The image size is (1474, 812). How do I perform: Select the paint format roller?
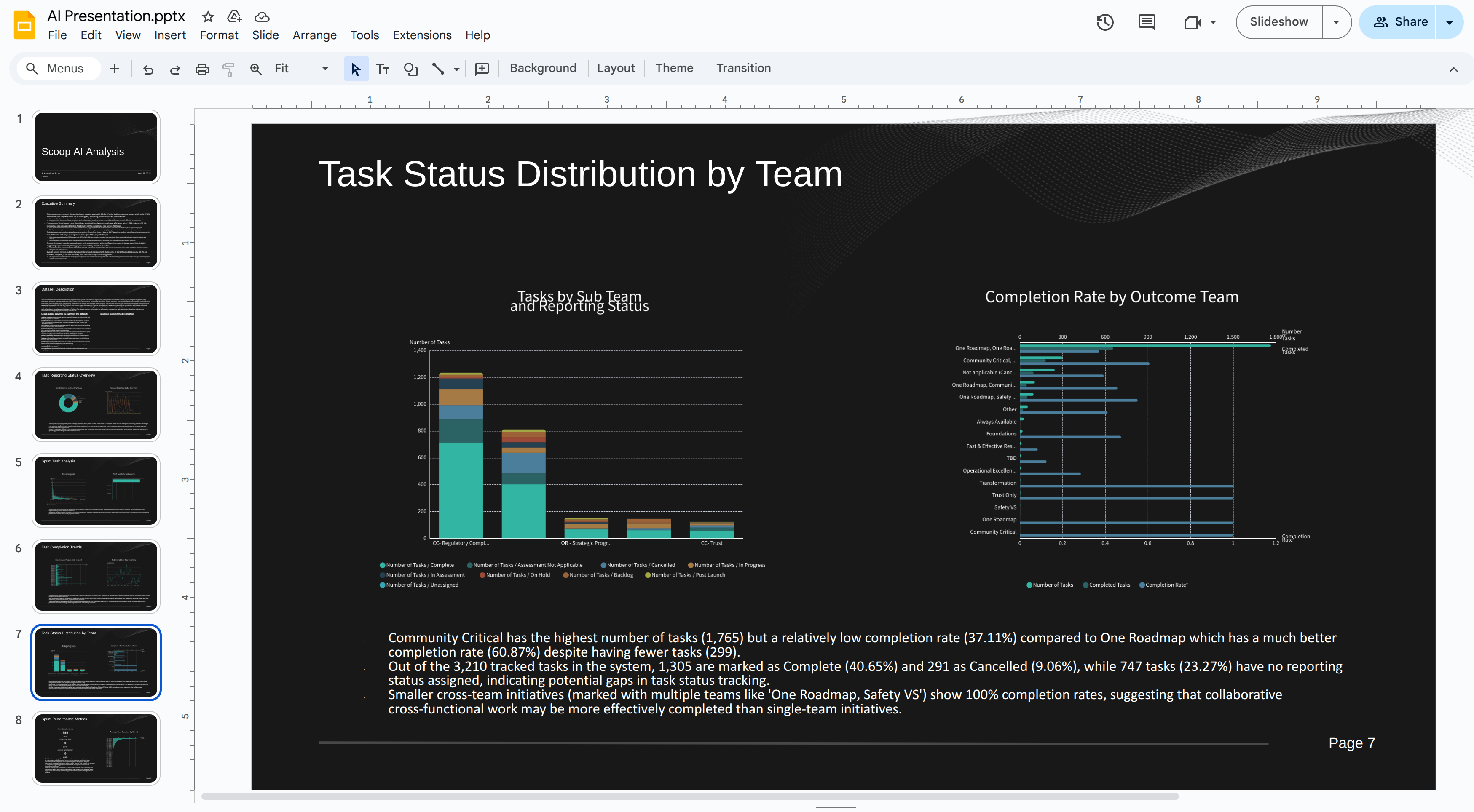pyautogui.click(x=228, y=69)
